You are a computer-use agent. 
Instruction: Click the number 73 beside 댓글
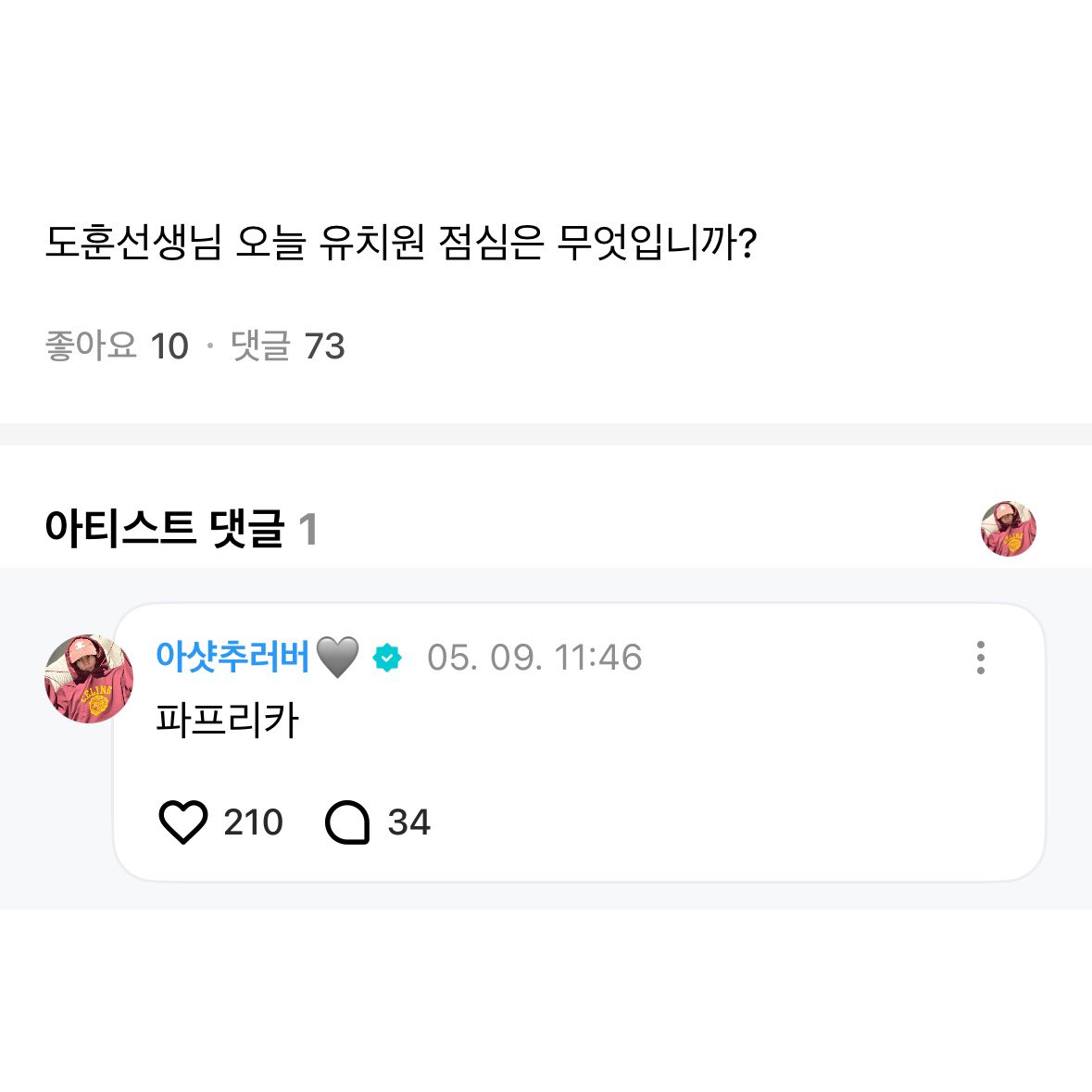[x=324, y=346]
